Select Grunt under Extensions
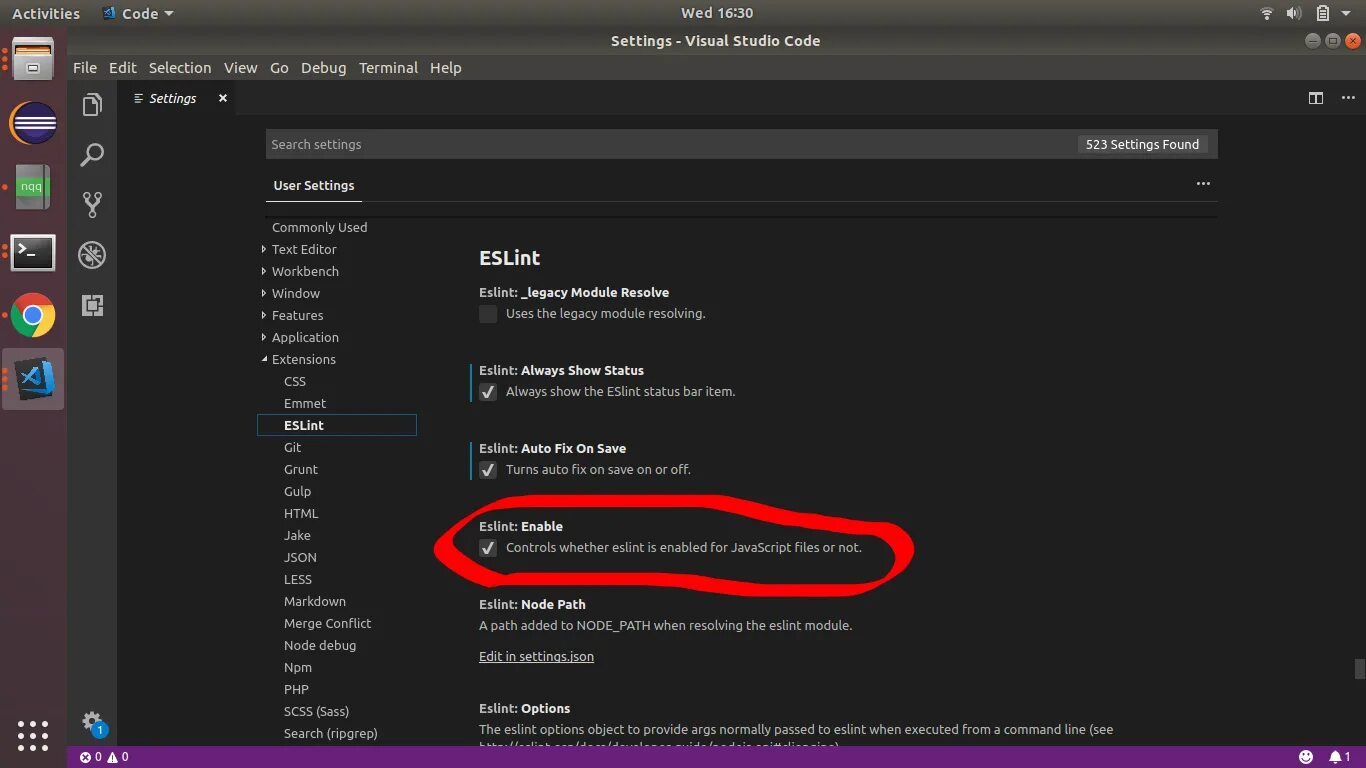 point(301,469)
